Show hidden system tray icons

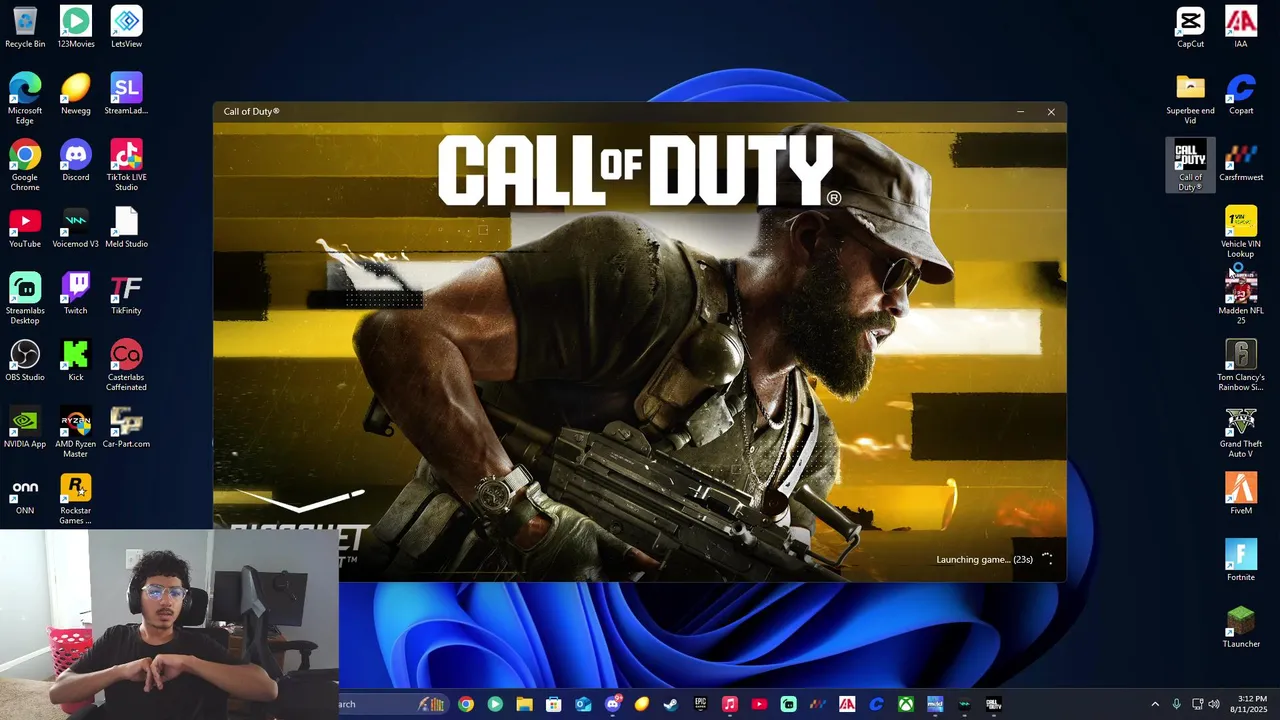(1155, 704)
